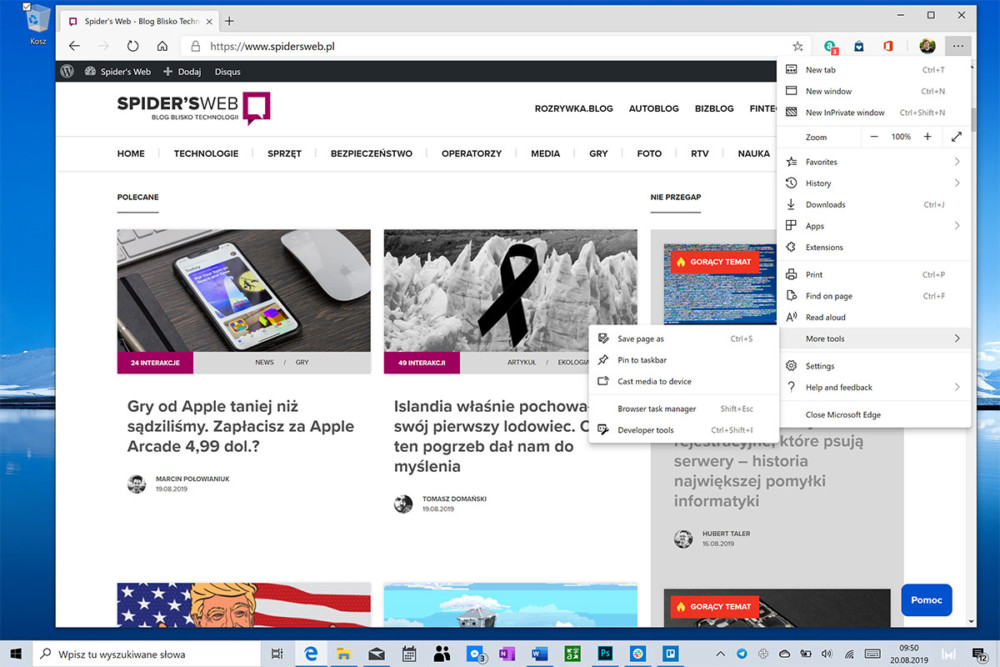Click author Marcin Połowianiuk name
Screen dimensions: 1000x667
[x=192, y=479]
